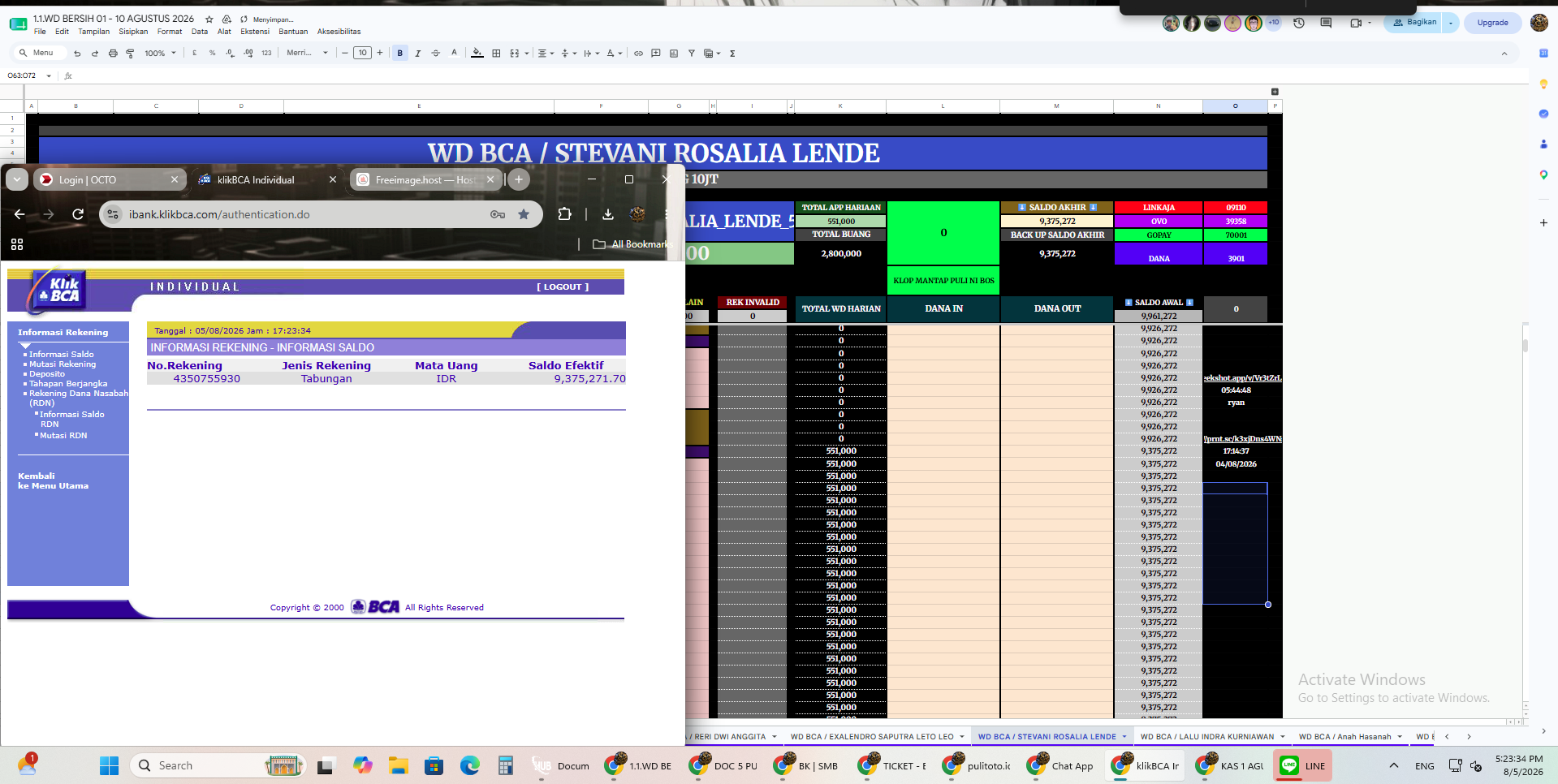
Task: Open the Ekstensi menu
Action: 255,32
